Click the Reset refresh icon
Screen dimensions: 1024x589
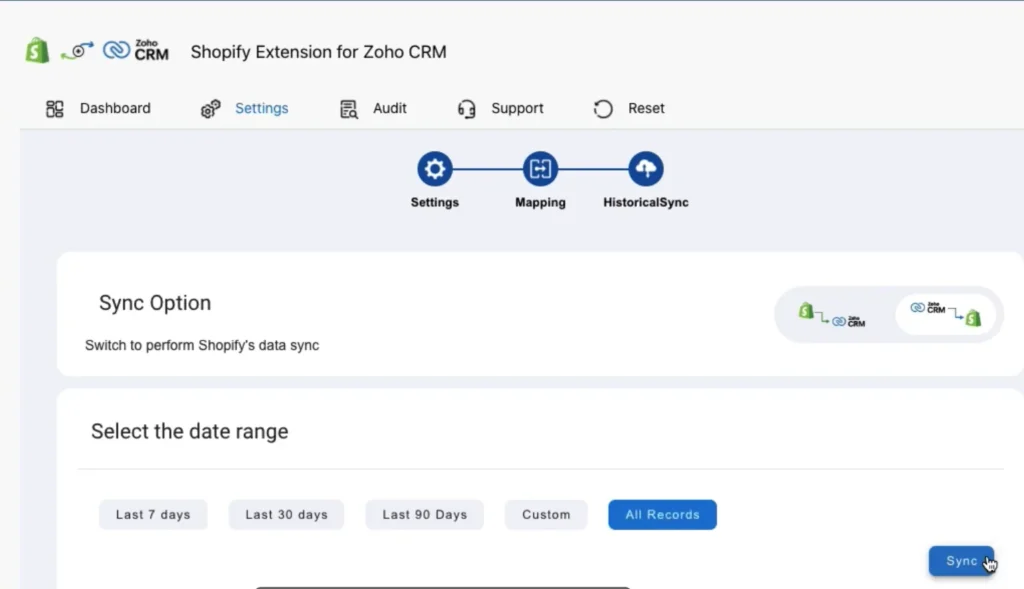coord(603,108)
